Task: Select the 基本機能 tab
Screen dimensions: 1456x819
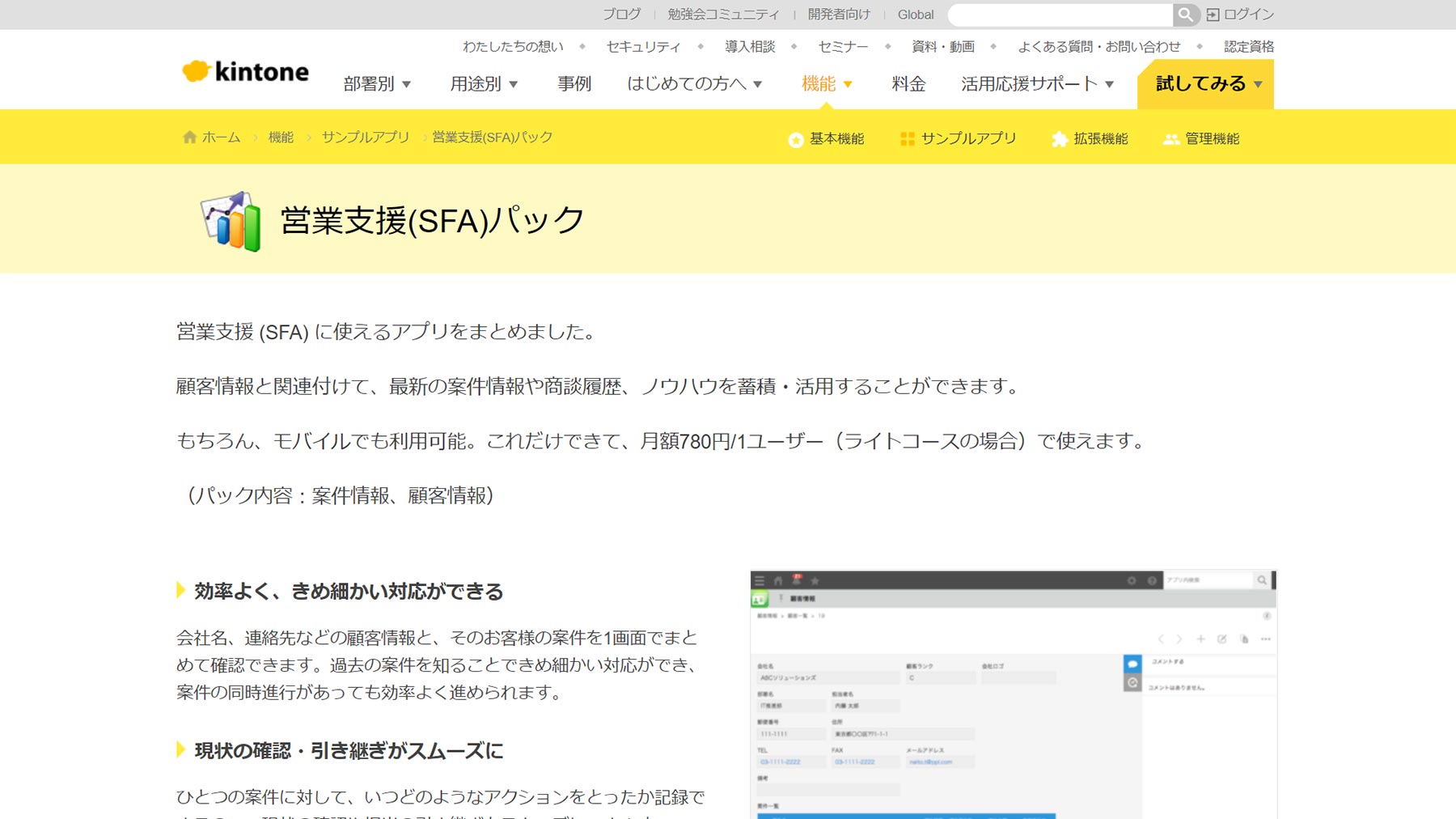Action: pyautogui.click(x=827, y=139)
